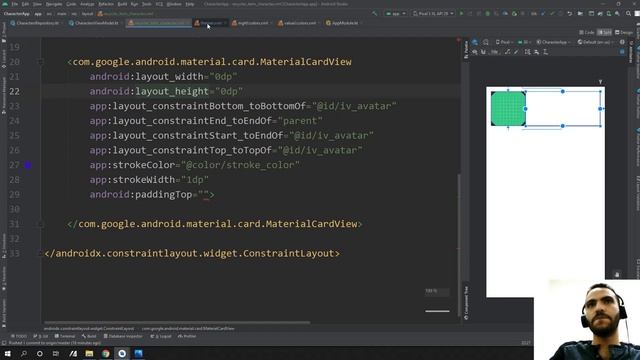Switch editor to Design view
Viewport: 640px width, 360px height.
click(624, 32)
